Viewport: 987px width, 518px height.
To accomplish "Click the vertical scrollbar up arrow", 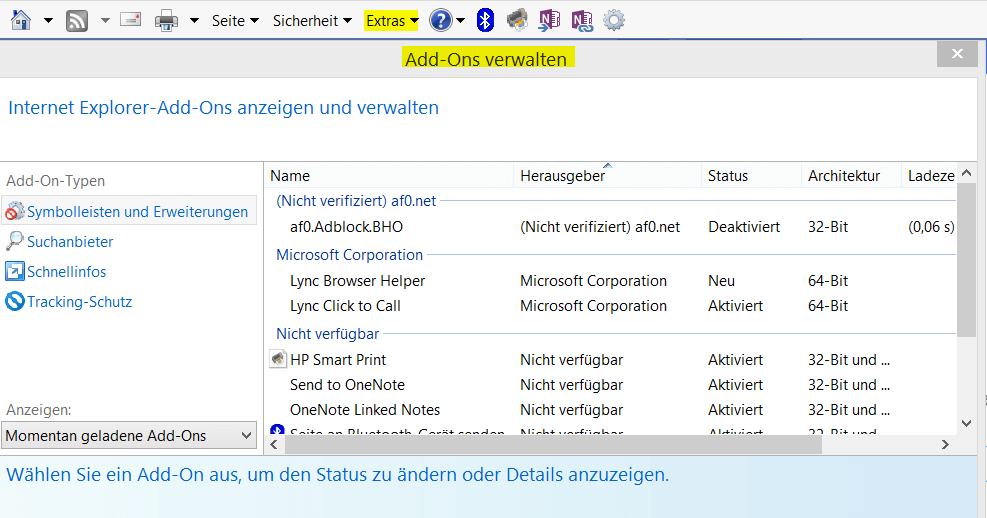I will [x=967, y=172].
